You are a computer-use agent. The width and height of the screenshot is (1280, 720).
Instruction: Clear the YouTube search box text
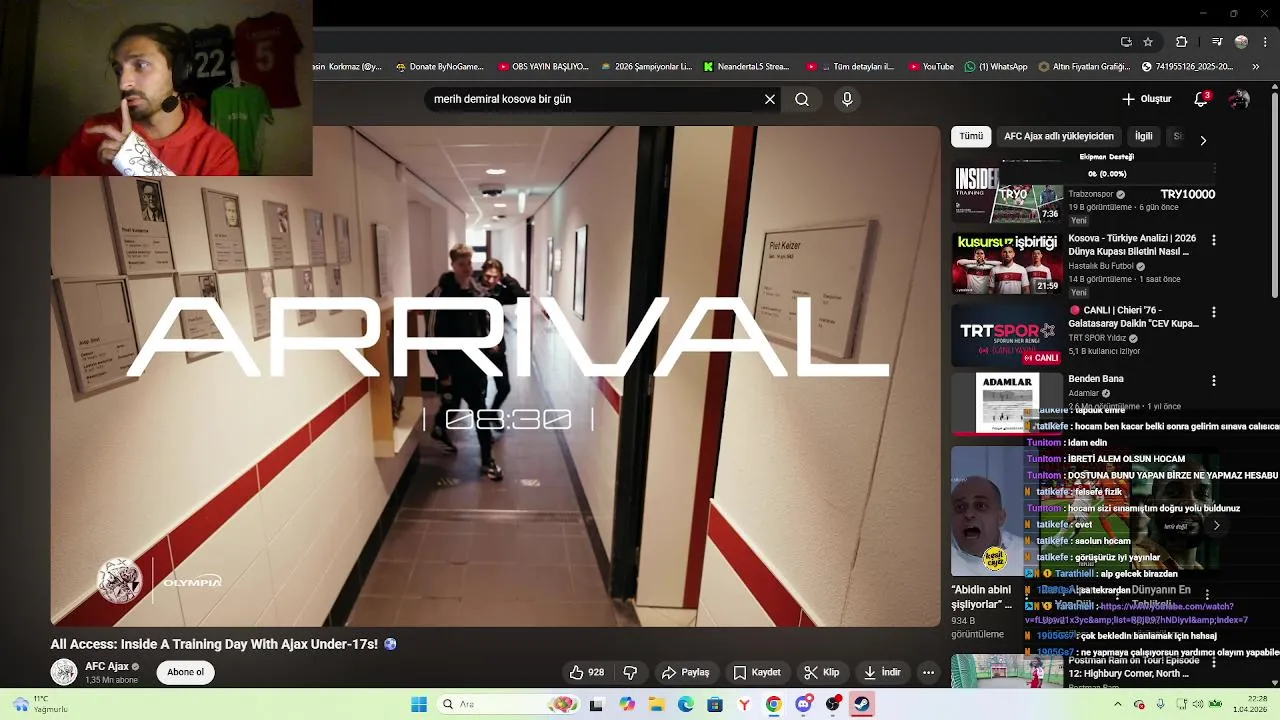pos(770,99)
